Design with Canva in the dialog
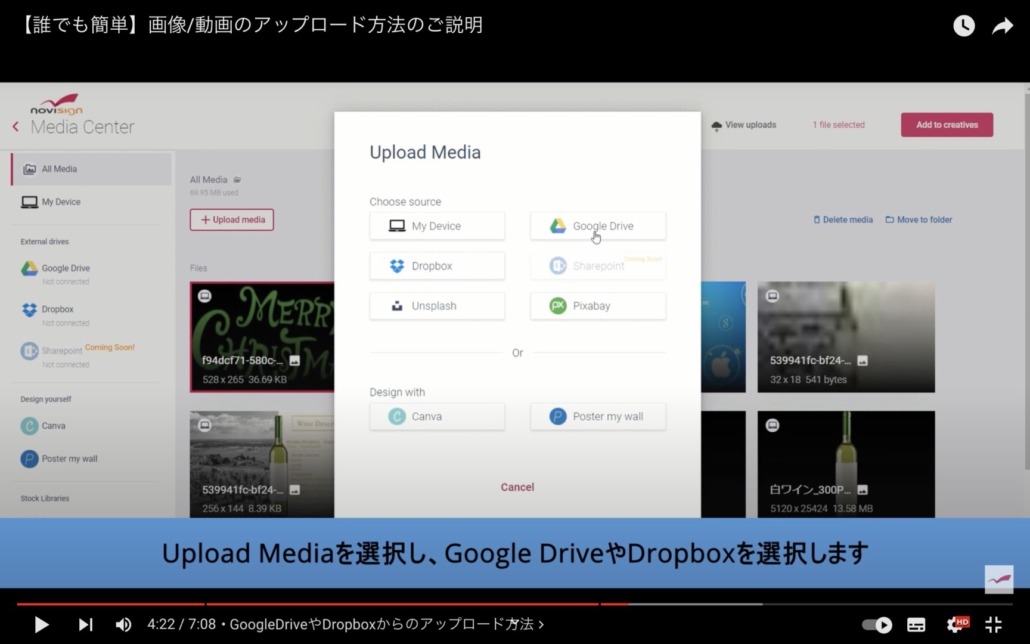 click(x=437, y=417)
